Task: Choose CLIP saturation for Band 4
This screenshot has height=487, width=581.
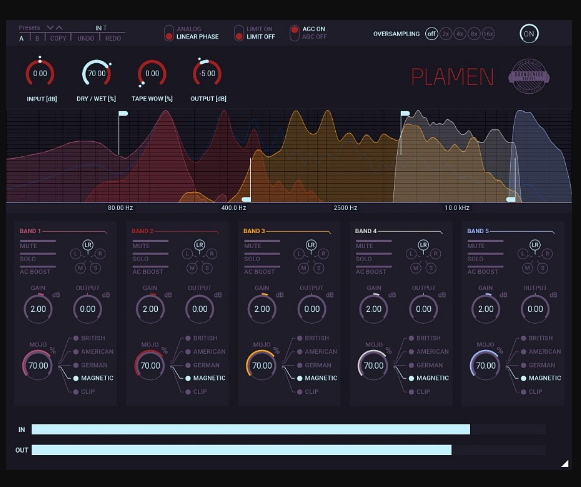Action: (419, 391)
